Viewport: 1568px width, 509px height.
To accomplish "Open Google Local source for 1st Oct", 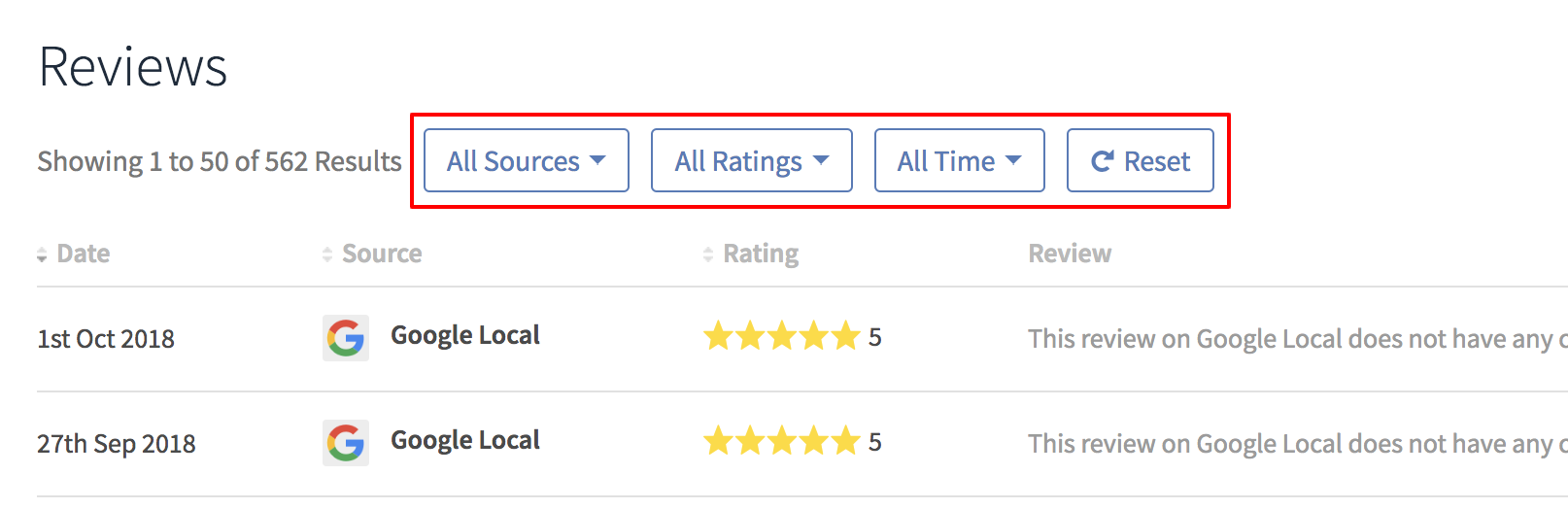I will click(x=465, y=335).
